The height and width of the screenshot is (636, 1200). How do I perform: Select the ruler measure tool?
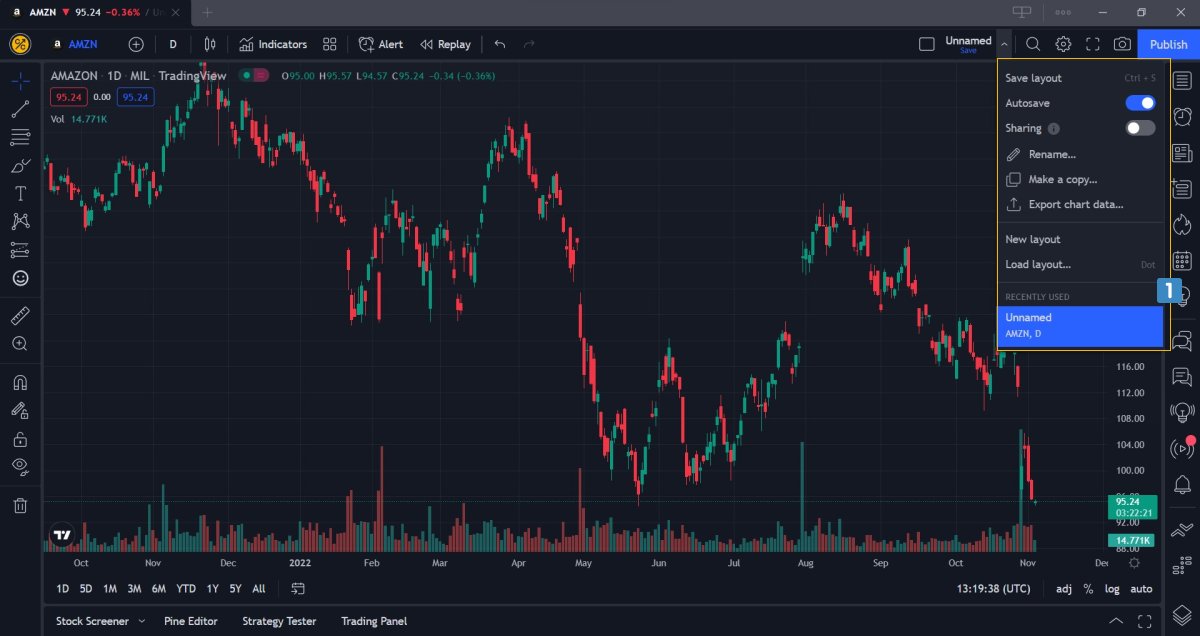tap(20, 316)
